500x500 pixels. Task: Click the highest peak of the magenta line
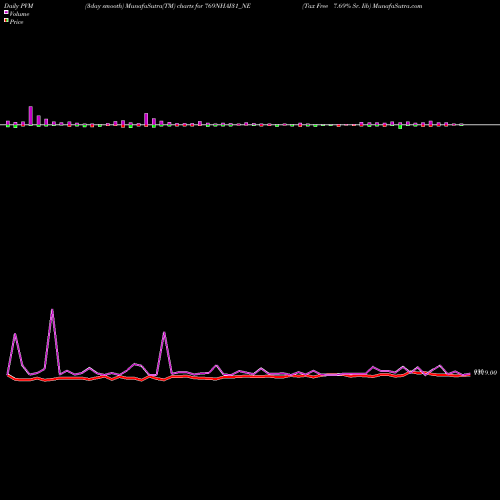(52, 310)
